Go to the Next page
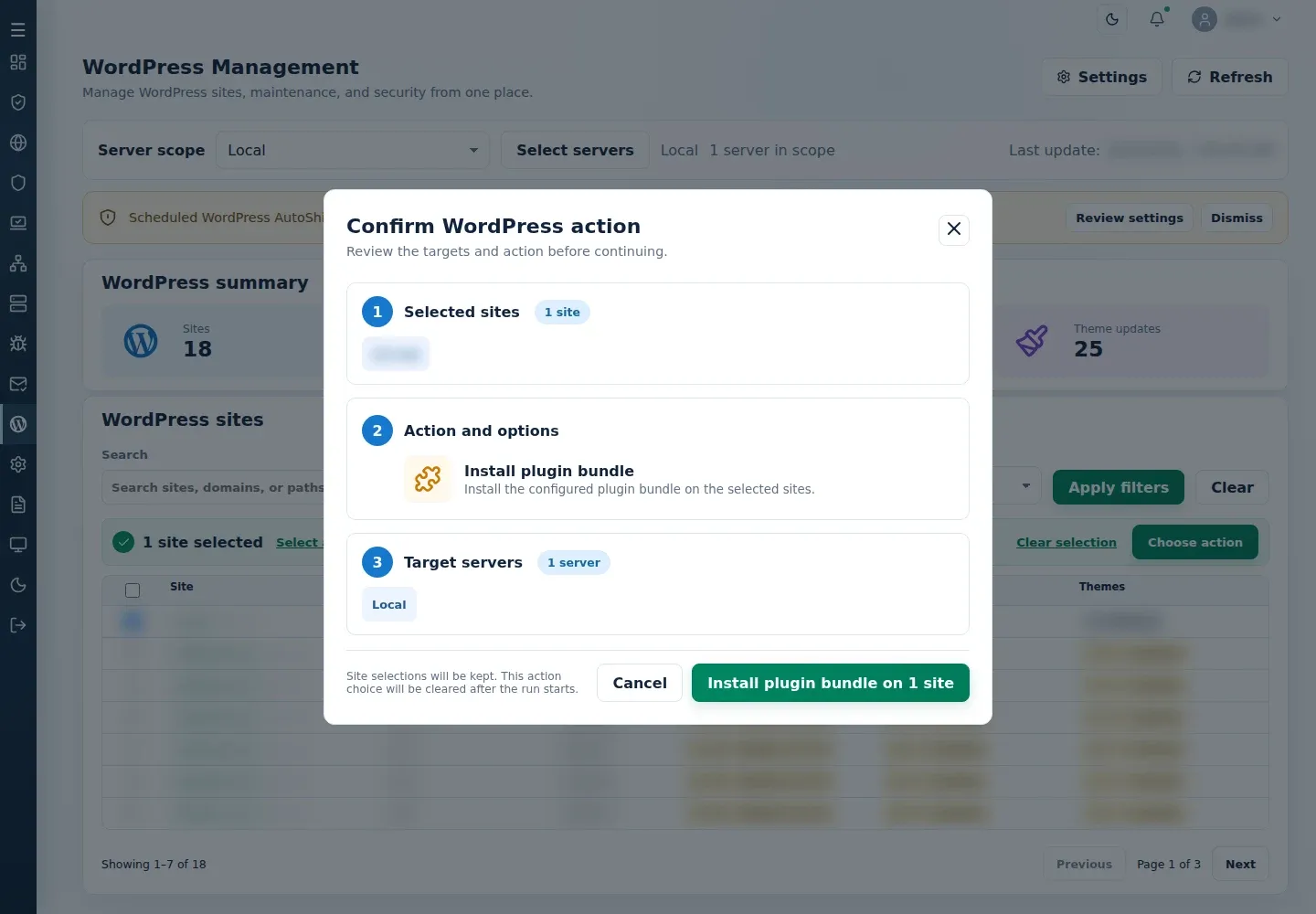The image size is (1316, 914). pyautogui.click(x=1240, y=864)
